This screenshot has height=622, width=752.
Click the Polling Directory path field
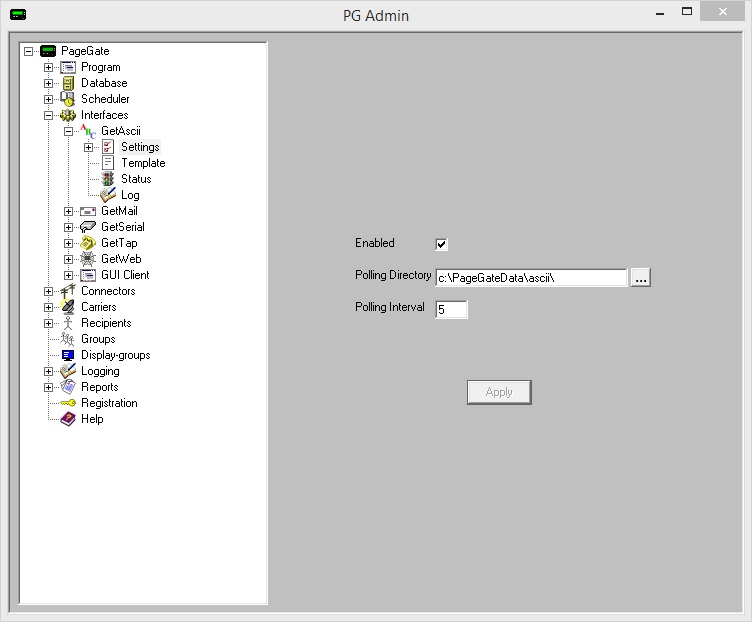click(x=531, y=278)
